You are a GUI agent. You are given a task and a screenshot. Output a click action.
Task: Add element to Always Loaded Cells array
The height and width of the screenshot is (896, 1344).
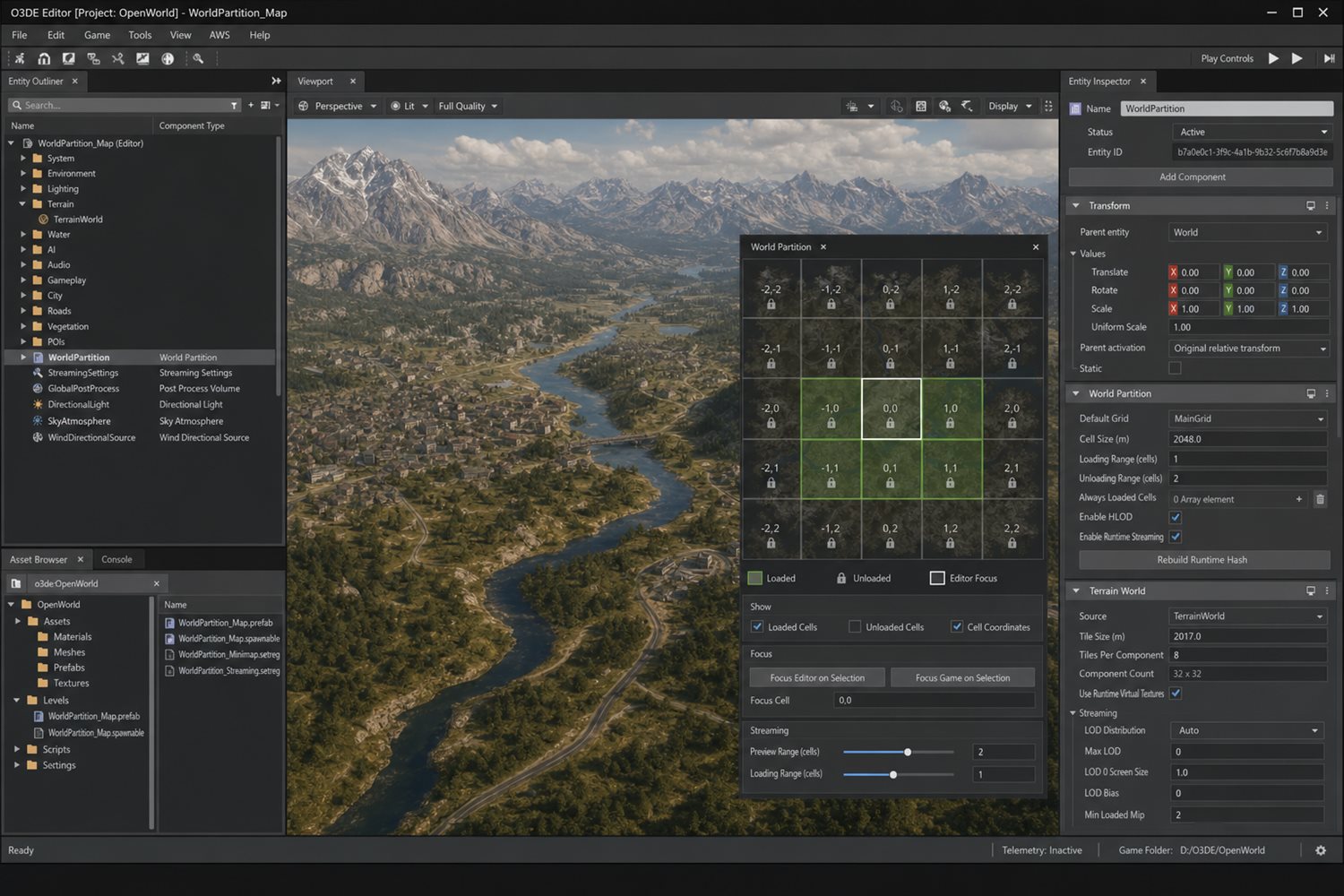1299,499
